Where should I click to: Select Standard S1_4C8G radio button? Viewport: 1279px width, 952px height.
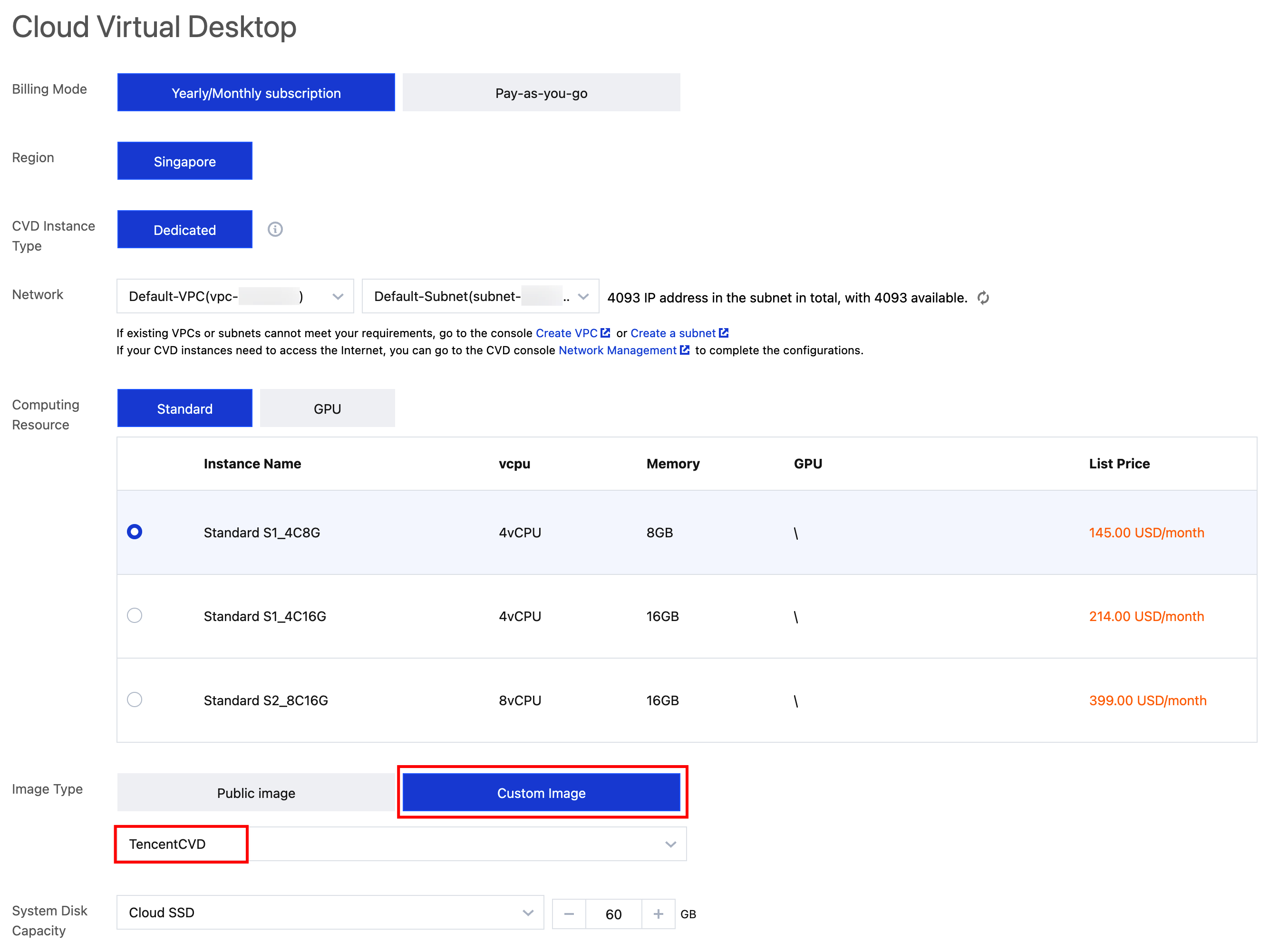[x=134, y=532]
